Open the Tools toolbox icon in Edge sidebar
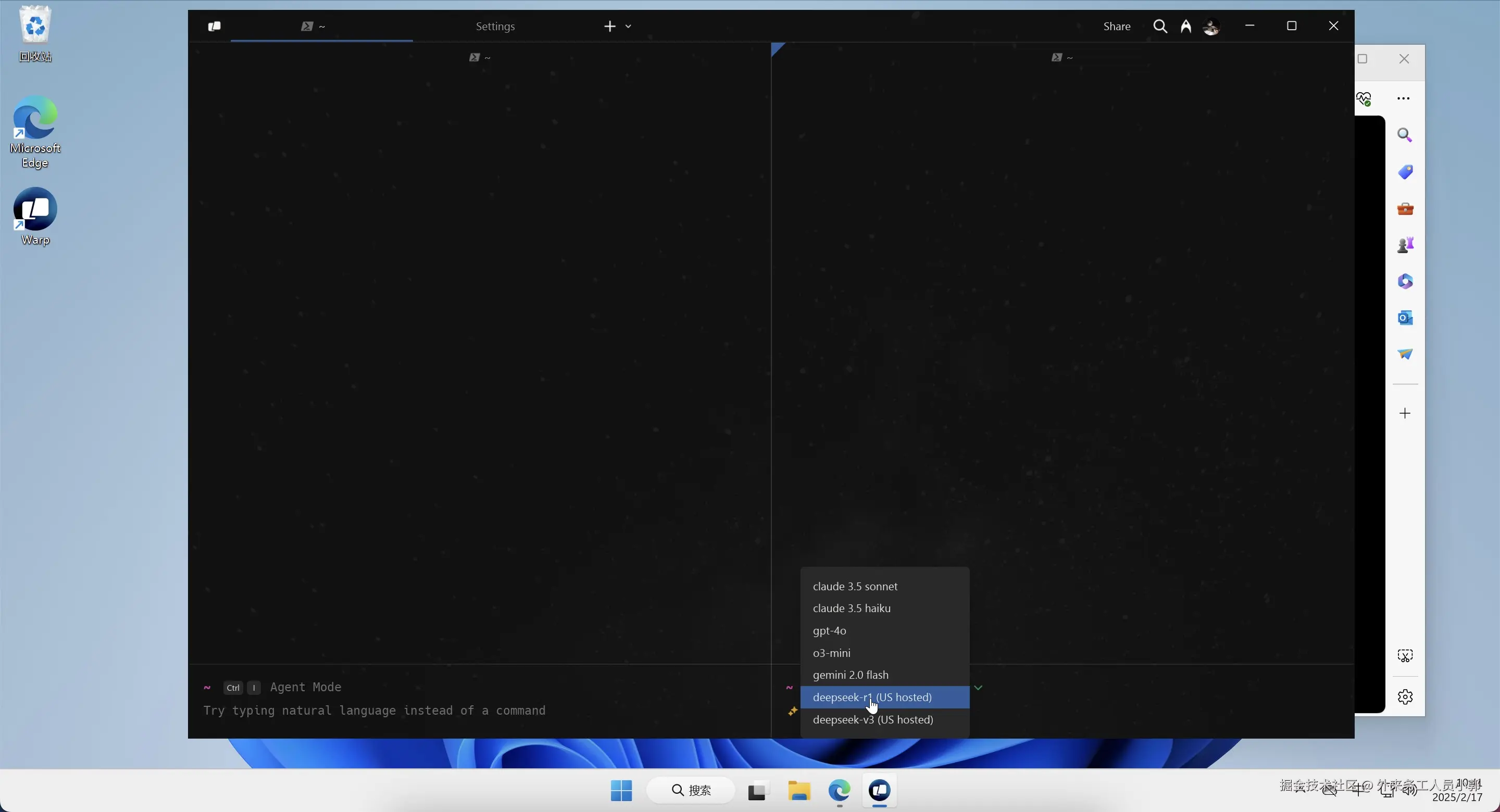The image size is (1500, 812). click(x=1405, y=209)
